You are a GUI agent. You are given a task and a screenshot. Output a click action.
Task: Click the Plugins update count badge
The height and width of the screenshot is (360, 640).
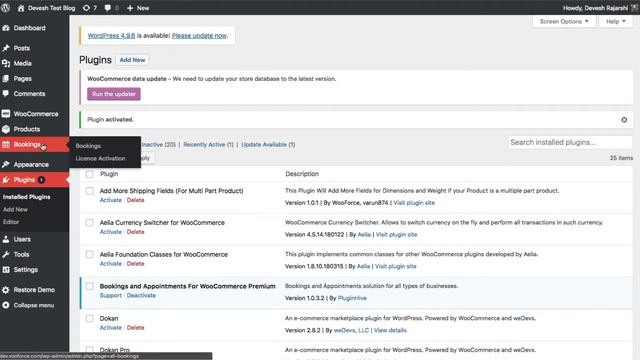coord(41,180)
